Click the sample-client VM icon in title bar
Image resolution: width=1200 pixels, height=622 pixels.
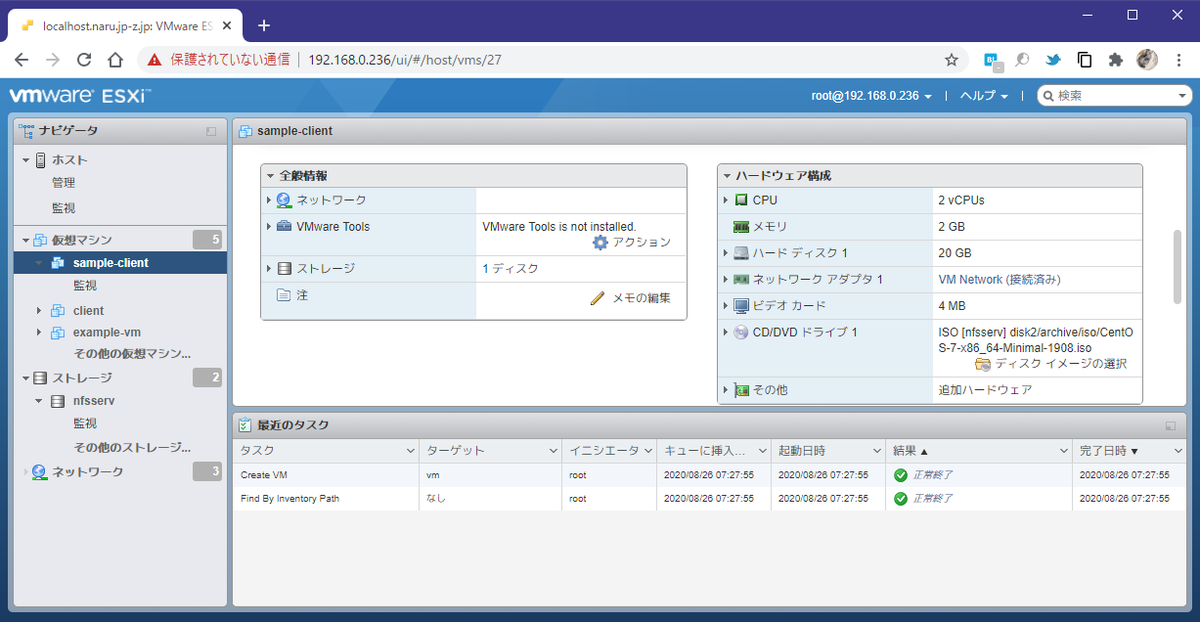[x=246, y=131]
